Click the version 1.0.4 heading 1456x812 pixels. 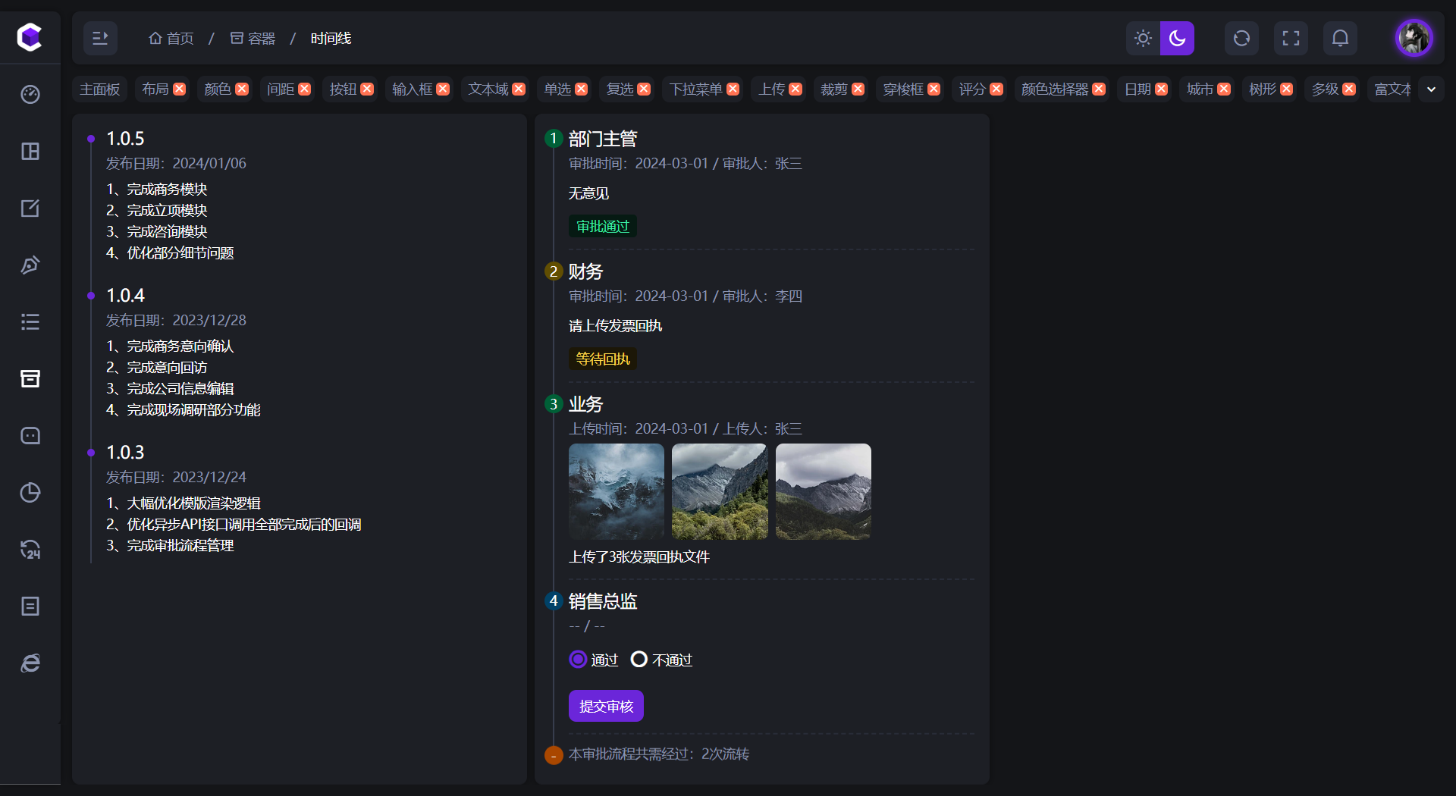coord(125,295)
